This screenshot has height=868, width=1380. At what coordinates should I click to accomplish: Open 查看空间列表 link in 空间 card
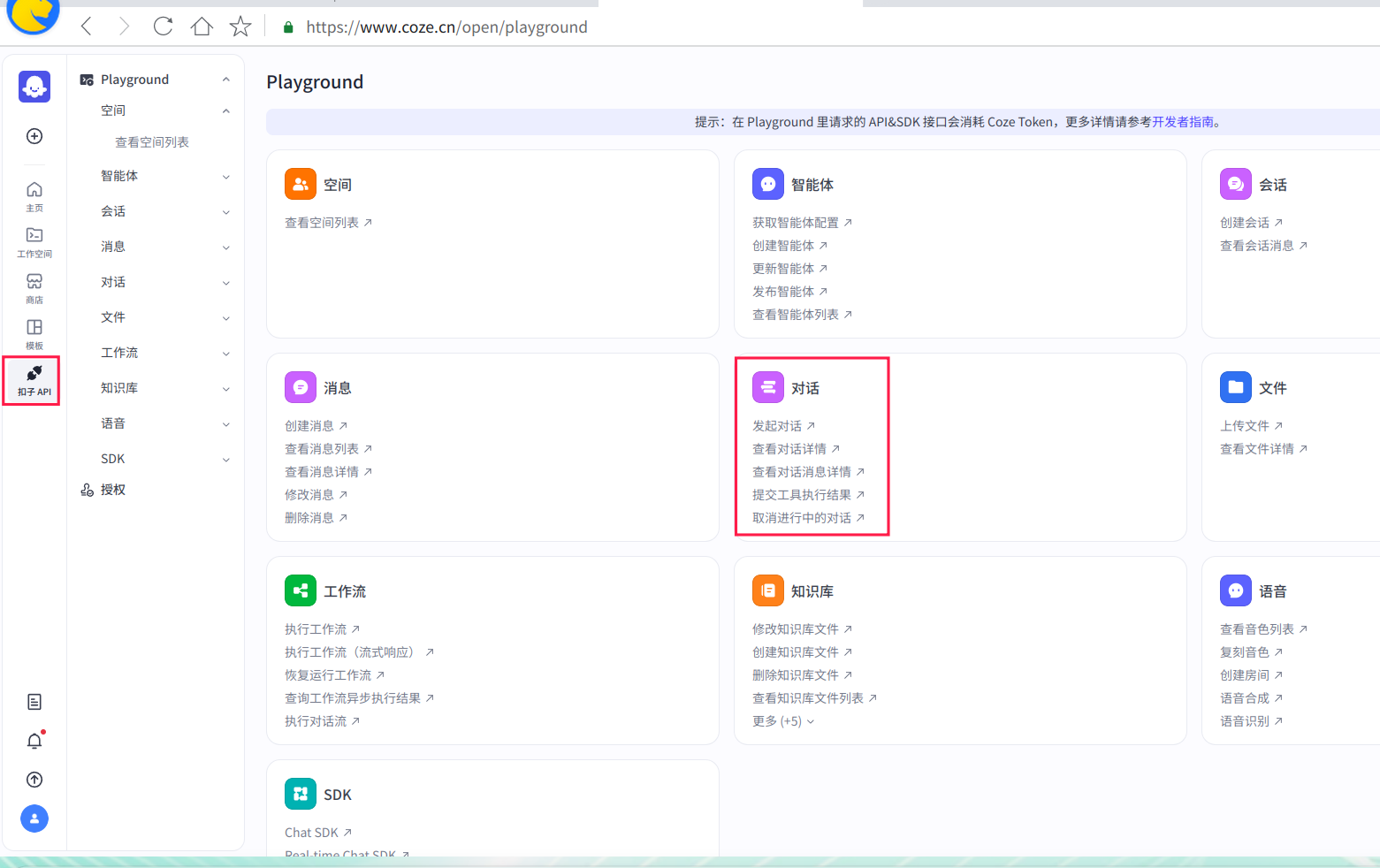coord(328,223)
